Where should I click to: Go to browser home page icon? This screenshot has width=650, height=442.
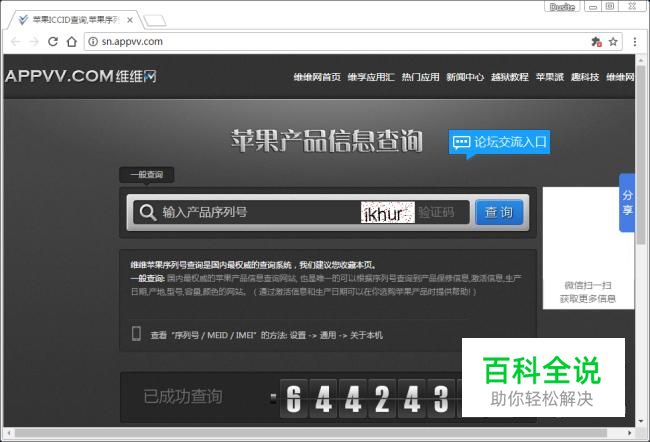point(72,41)
